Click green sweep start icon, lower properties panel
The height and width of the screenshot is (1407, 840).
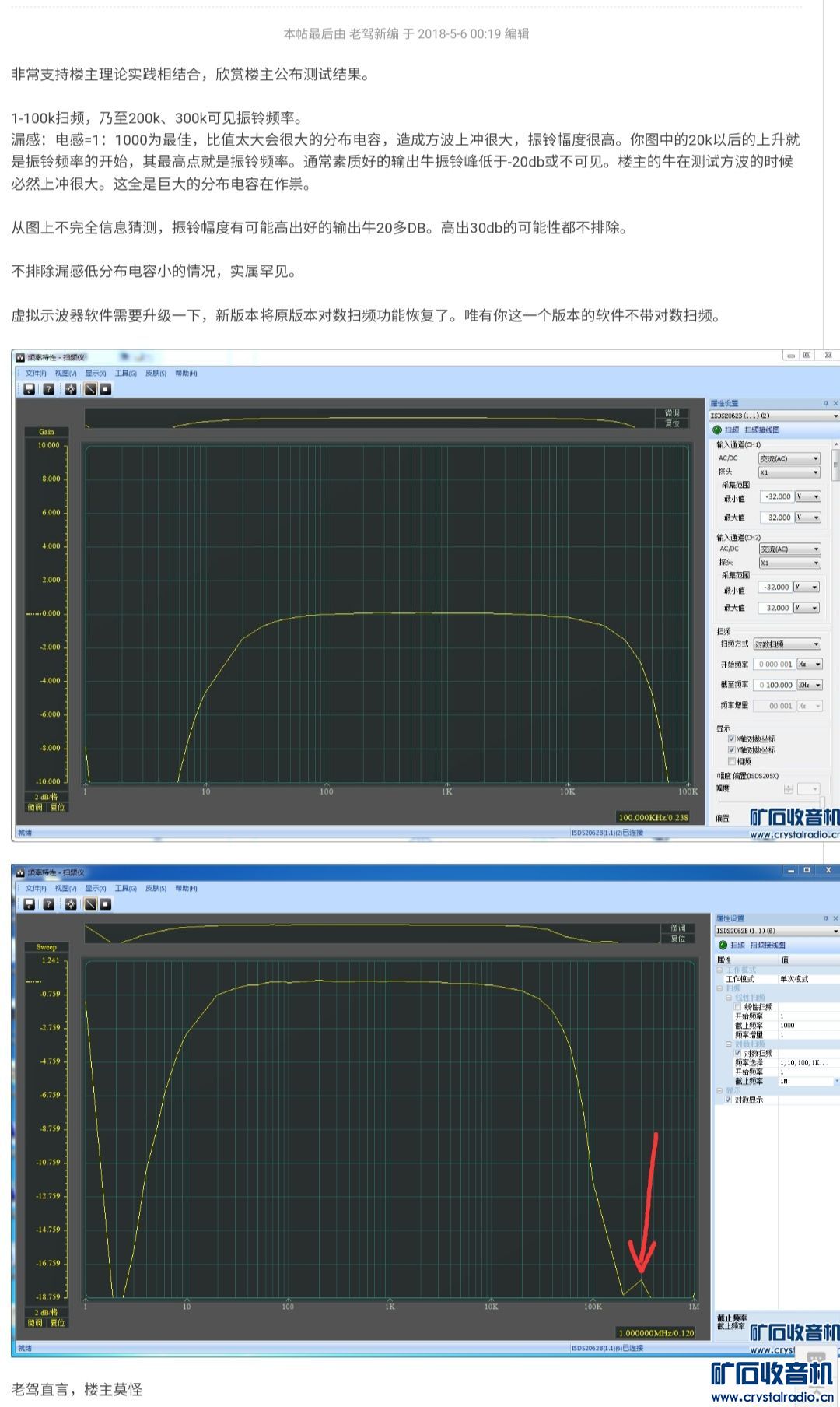point(723,945)
